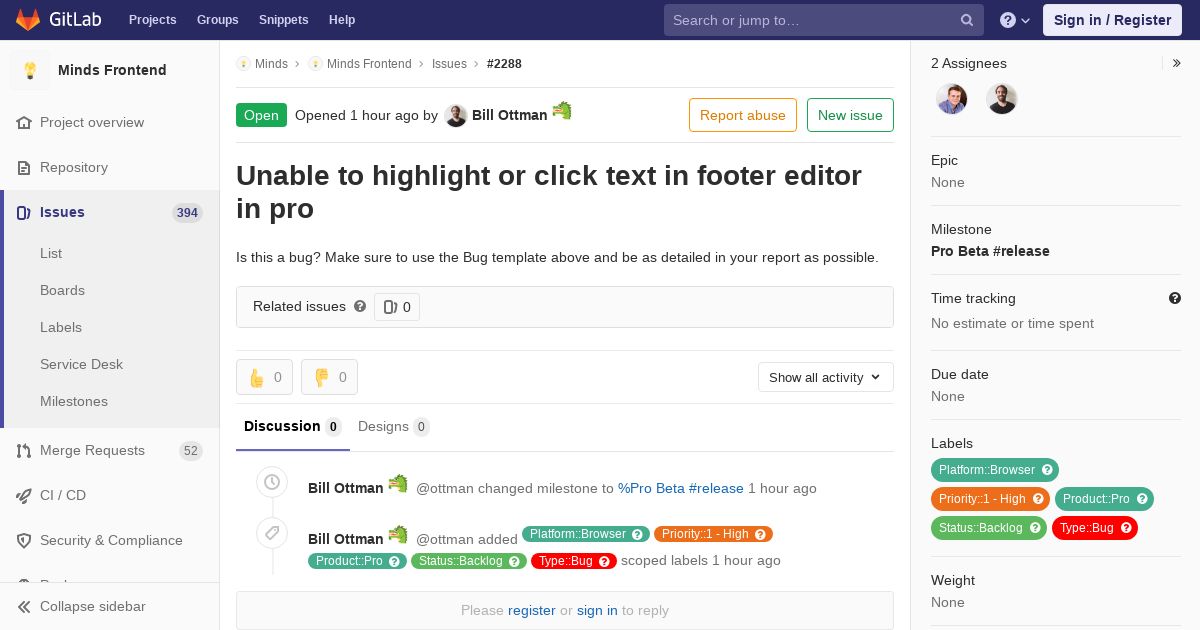Click the thumbs down reaction
1200x630 pixels.
coord(329,377)
